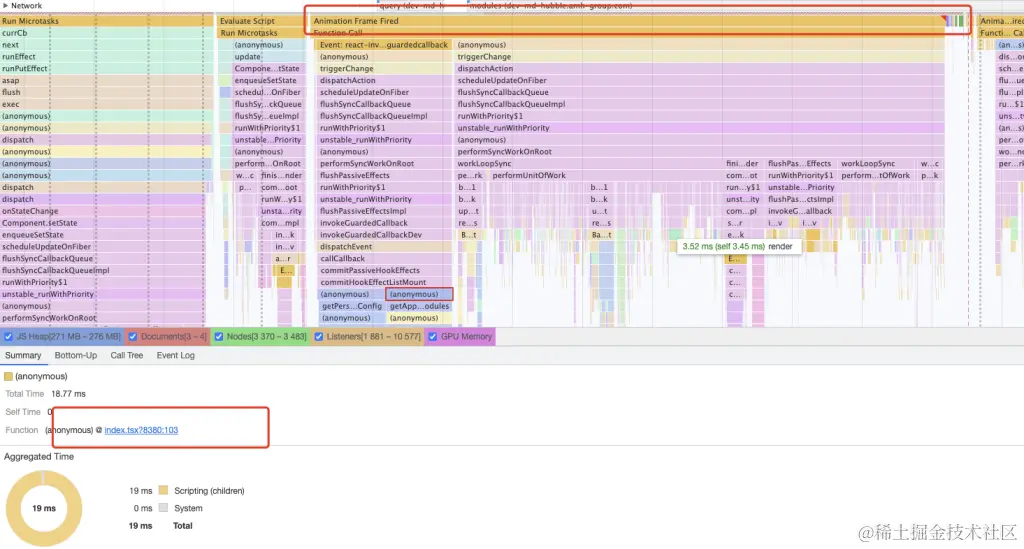Select the Compone...tState block
This screenshot has height=549, width=1024.
point(268,69)
